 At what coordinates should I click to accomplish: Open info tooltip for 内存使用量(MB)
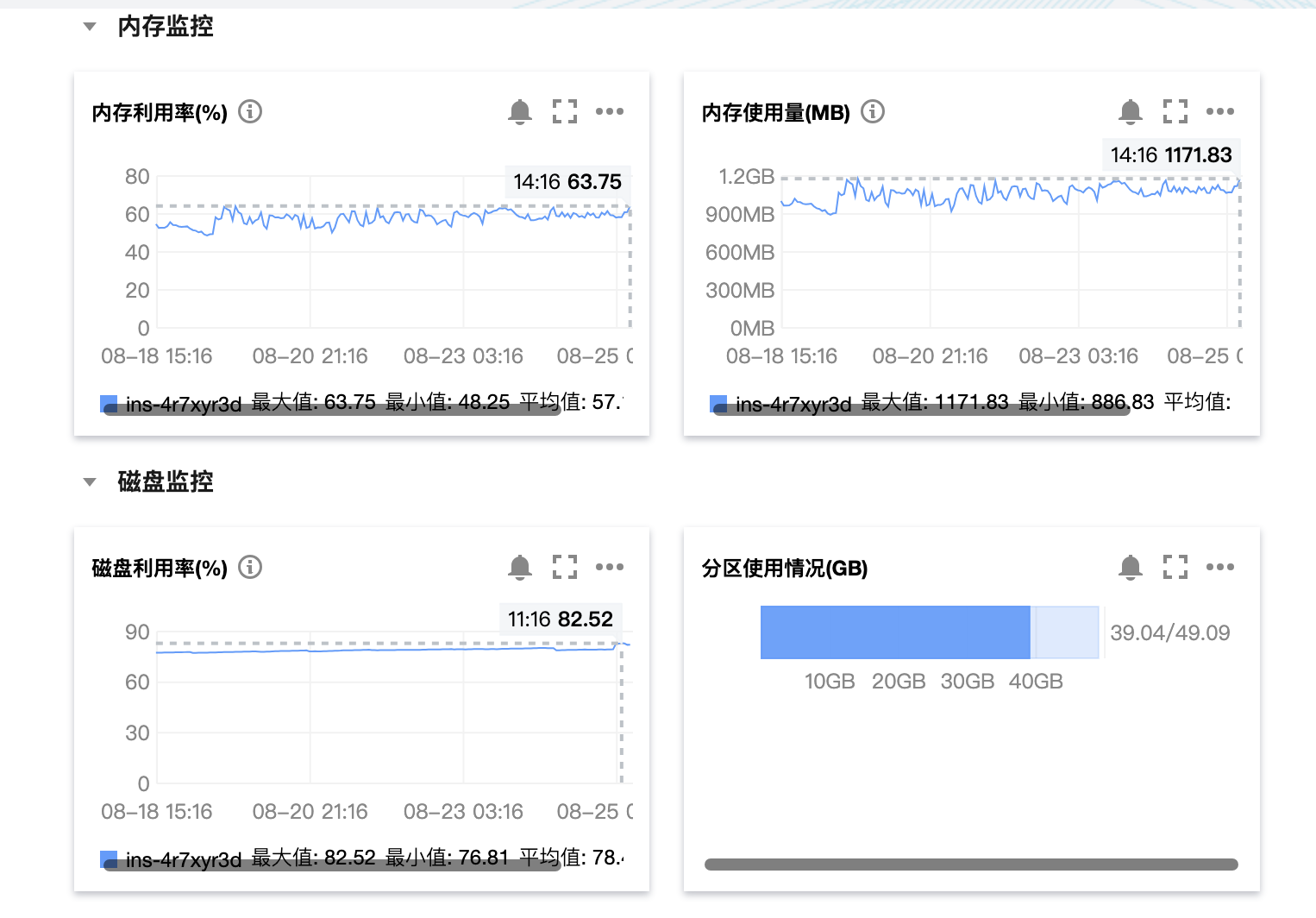873,111
